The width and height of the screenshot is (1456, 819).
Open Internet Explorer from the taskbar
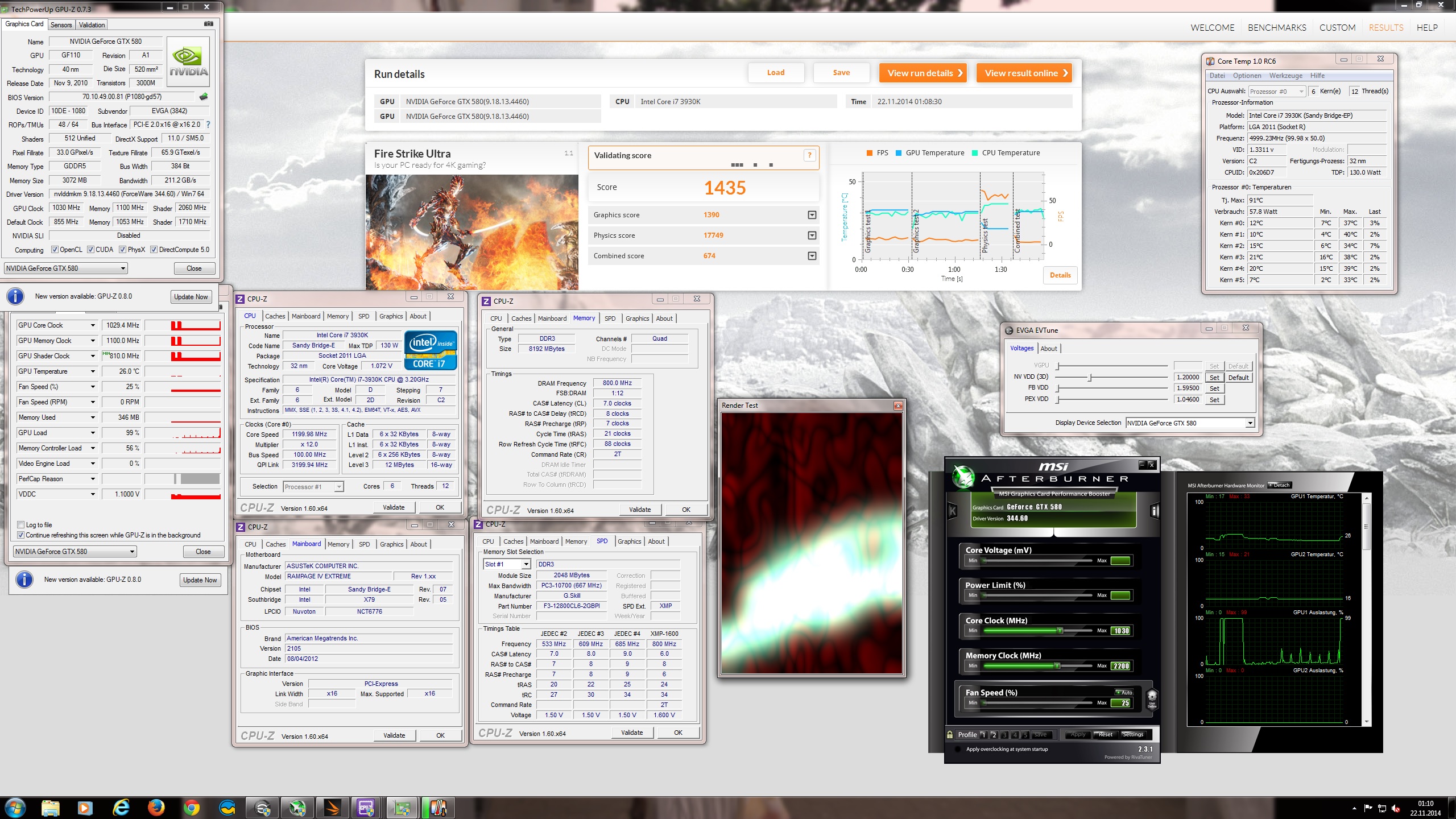click(x=121, y=808)
